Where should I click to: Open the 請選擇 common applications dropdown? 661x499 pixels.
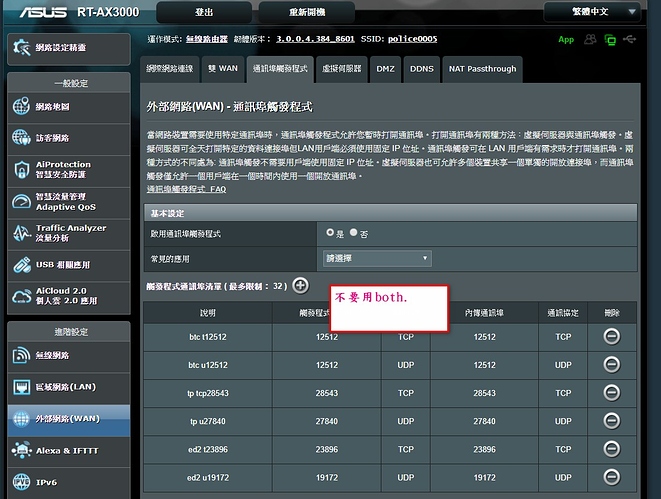(377, 258)
